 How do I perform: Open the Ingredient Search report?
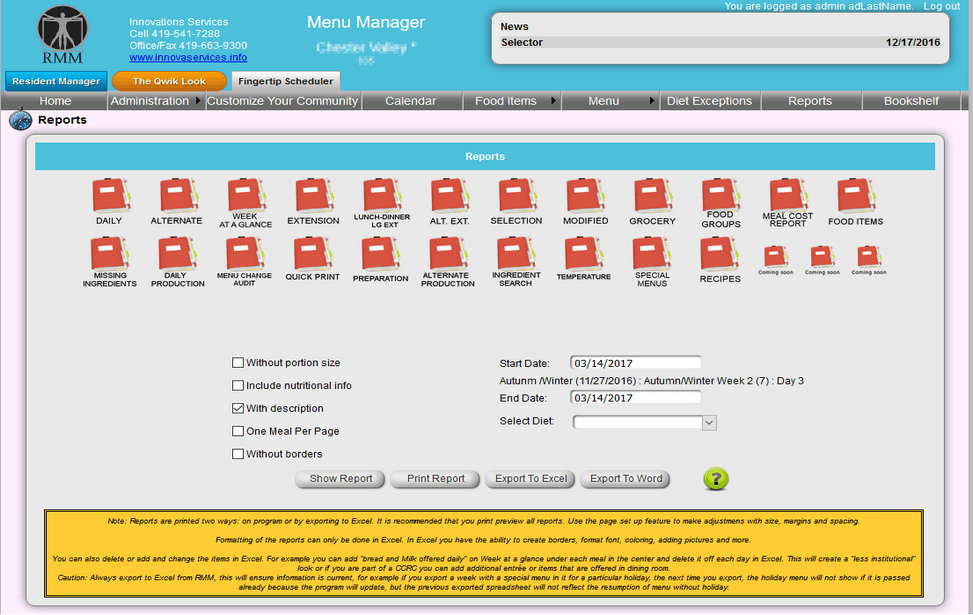[516, 255]
